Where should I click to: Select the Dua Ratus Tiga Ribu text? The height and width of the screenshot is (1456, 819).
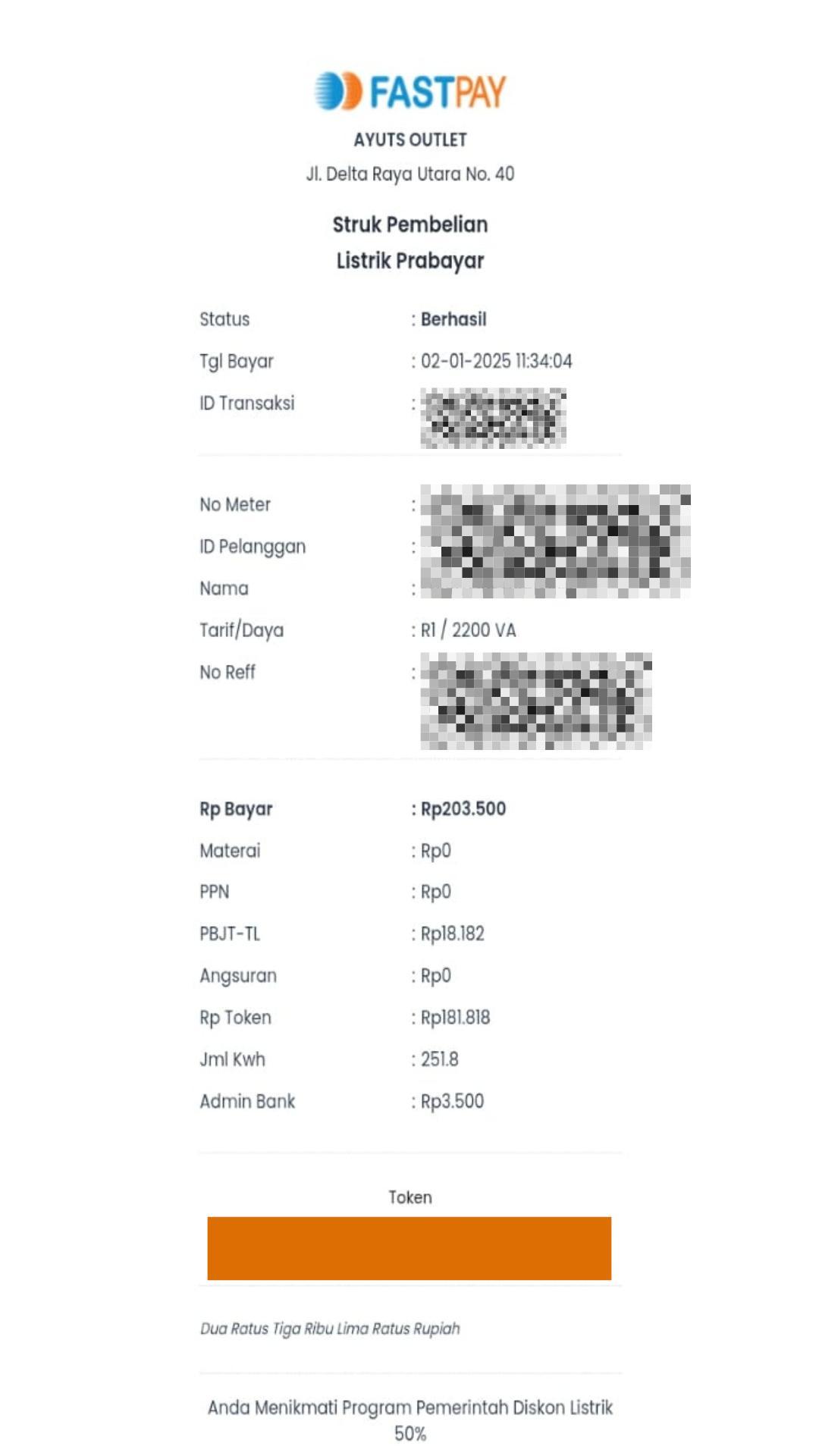tap(330, 1329)
